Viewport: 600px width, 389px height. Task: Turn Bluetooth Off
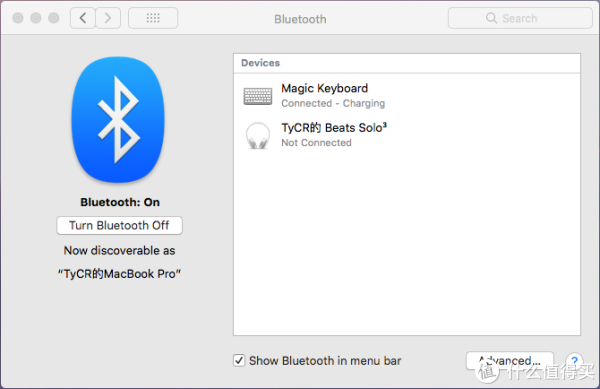(x=119, y=225)
